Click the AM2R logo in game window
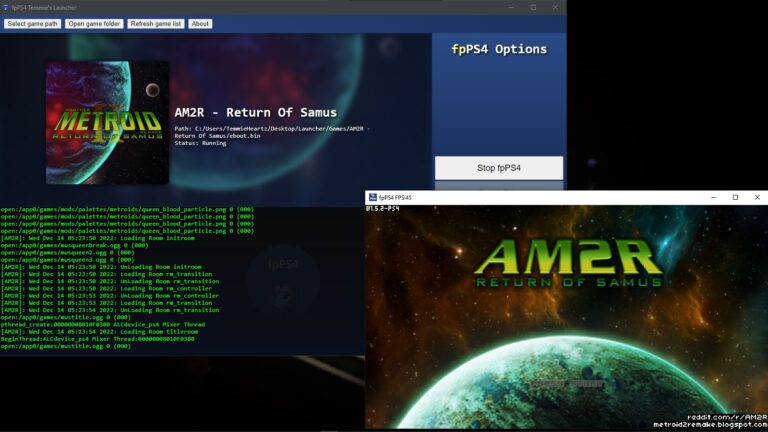Viewport: 768px width, 432px height. click(569, 262)
